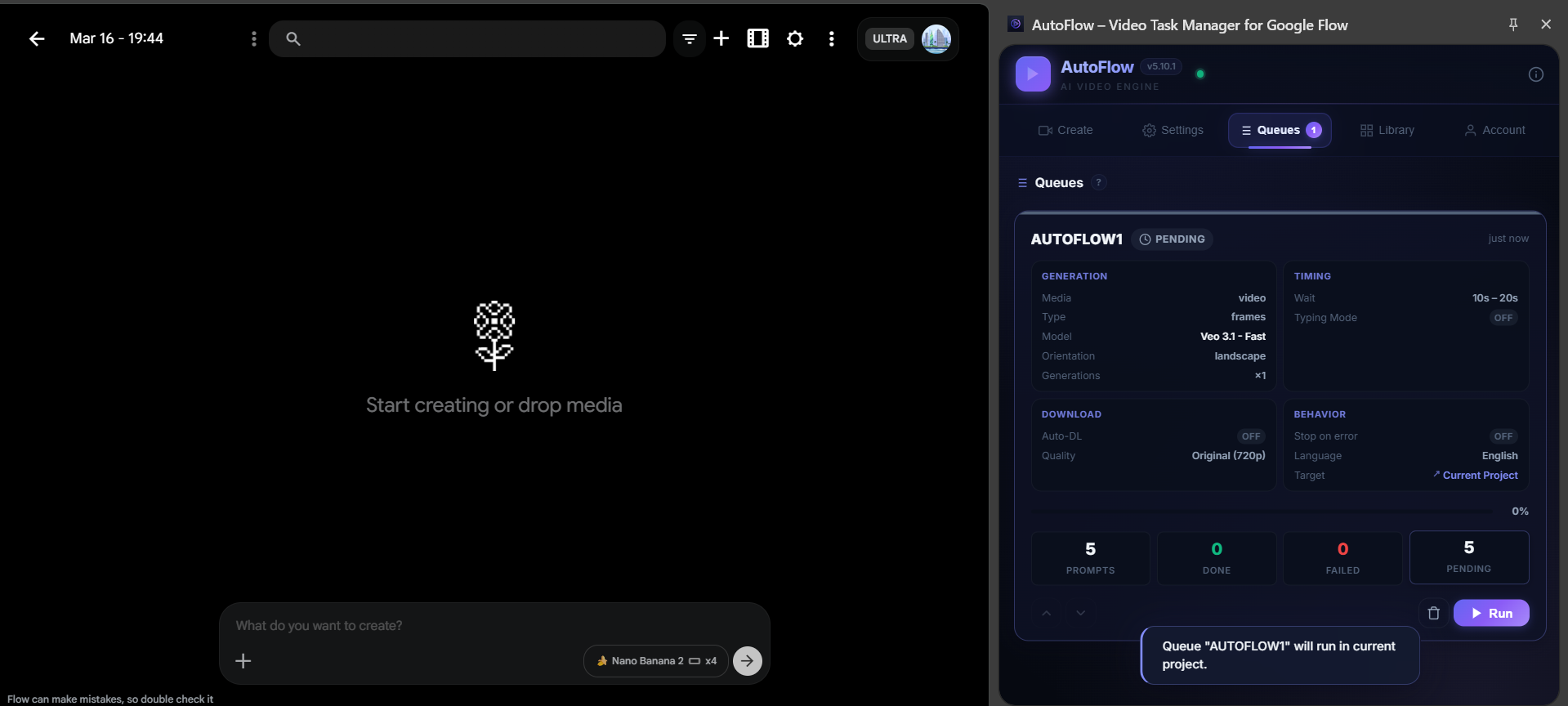This screenshot has height=706, width=1568.
Task: Click the 'What do you want to create?' prompt field
Action: click(x=409, y=626)
